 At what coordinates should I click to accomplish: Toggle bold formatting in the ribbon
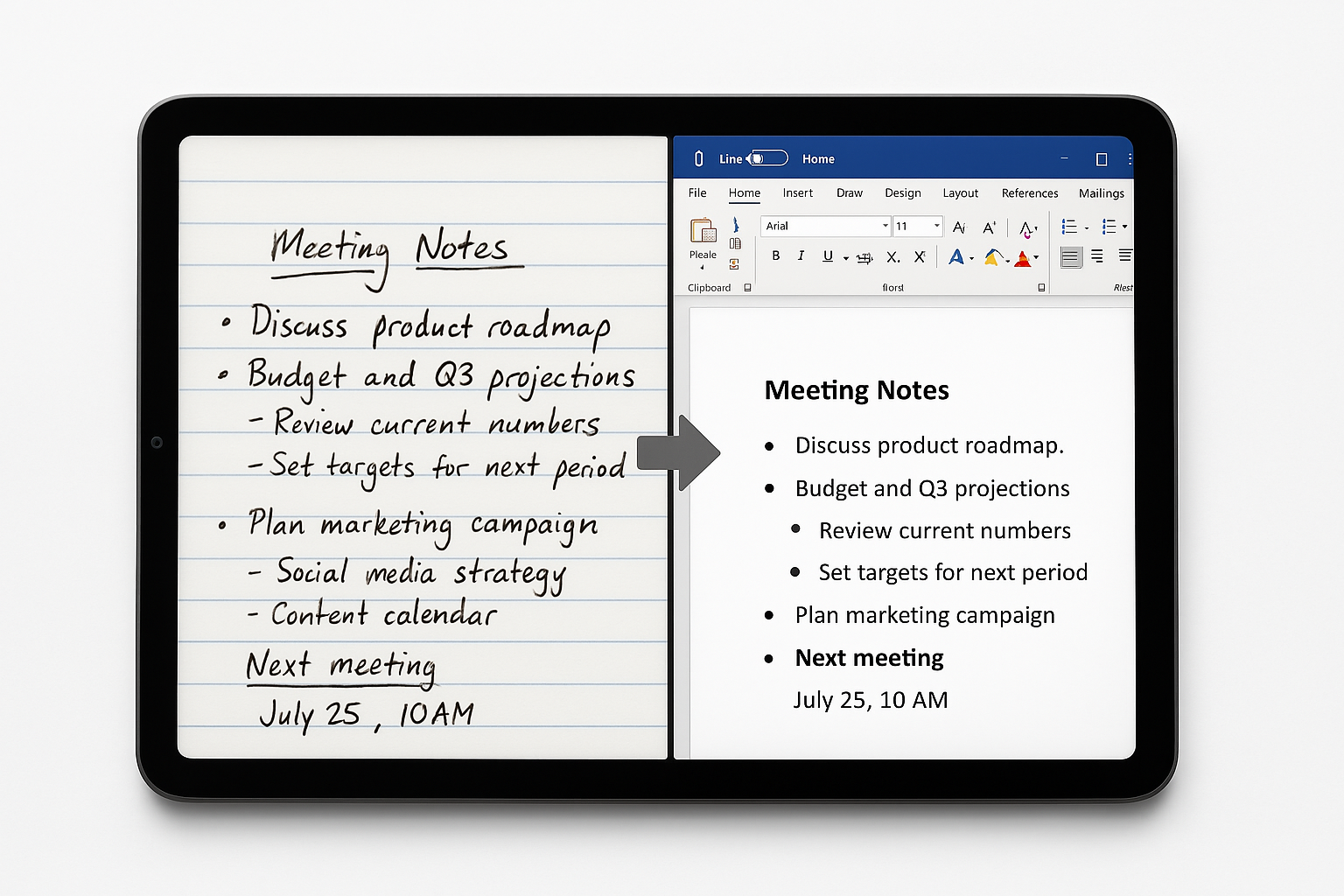pos(777,257)
